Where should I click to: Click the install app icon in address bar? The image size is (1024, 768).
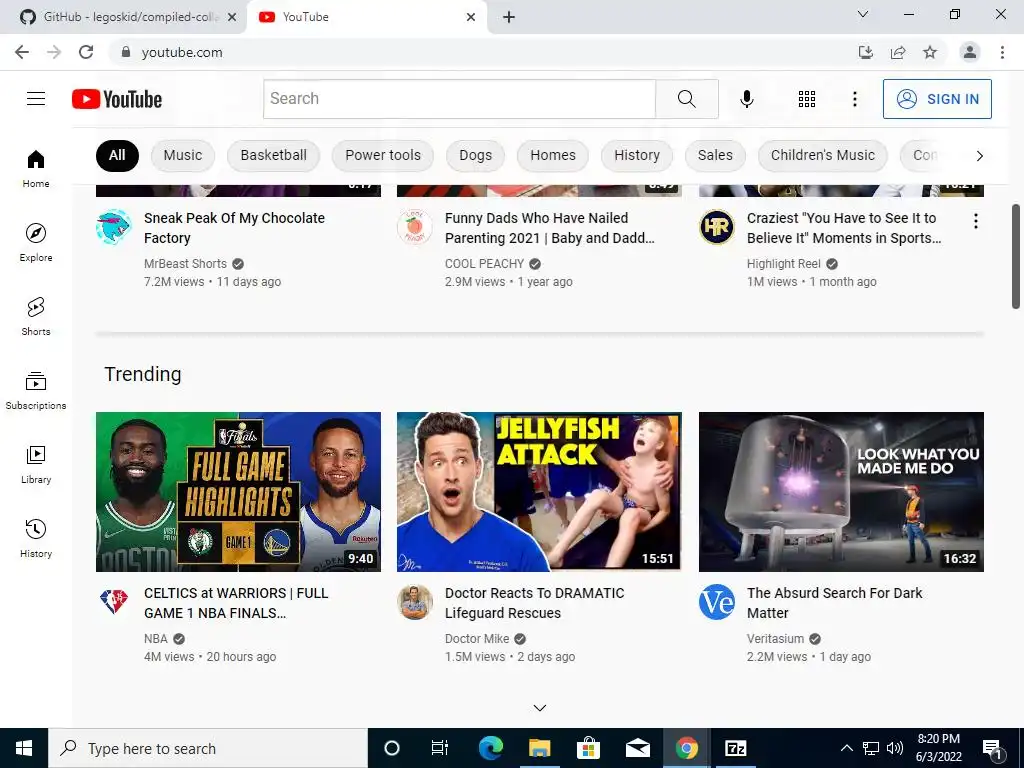tap(866, 52)
